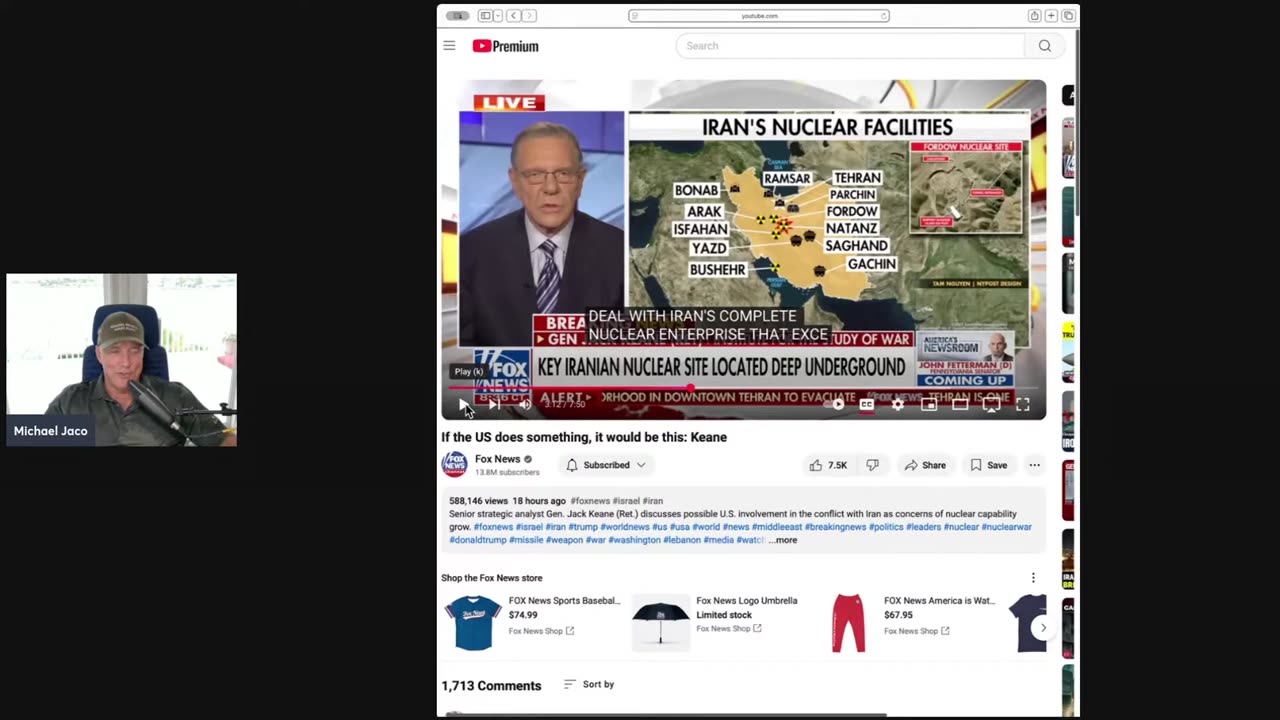
Task: Focus the youtube.com address bar
Action: pos(759,16)
